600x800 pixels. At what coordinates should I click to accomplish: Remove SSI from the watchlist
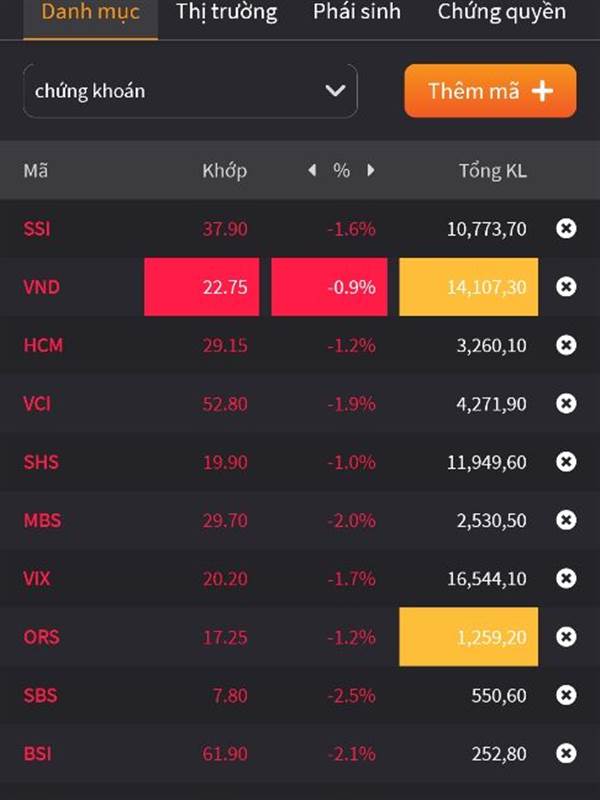pyautogui.click(x=566, y=229)
